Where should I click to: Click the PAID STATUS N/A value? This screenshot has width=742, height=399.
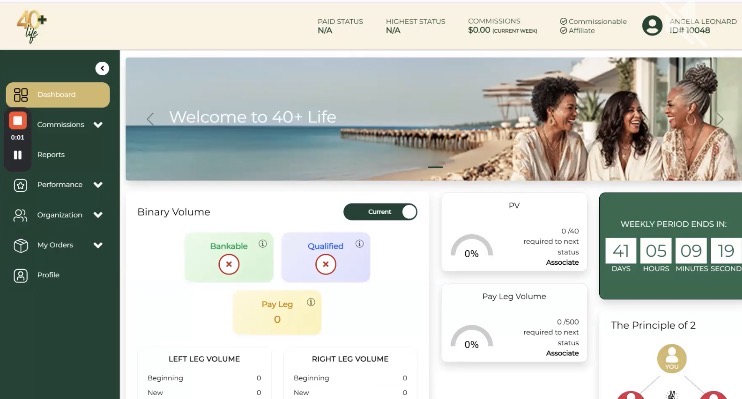click(325, 31)
